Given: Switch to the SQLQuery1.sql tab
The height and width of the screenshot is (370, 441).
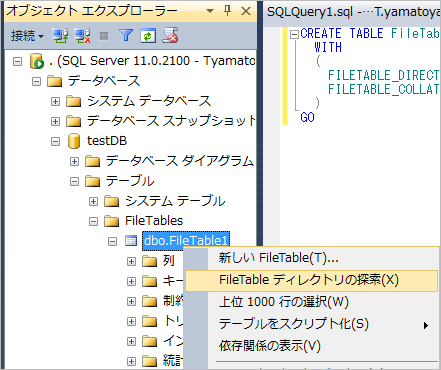Looking at the screenshot, I should point(353,12).
